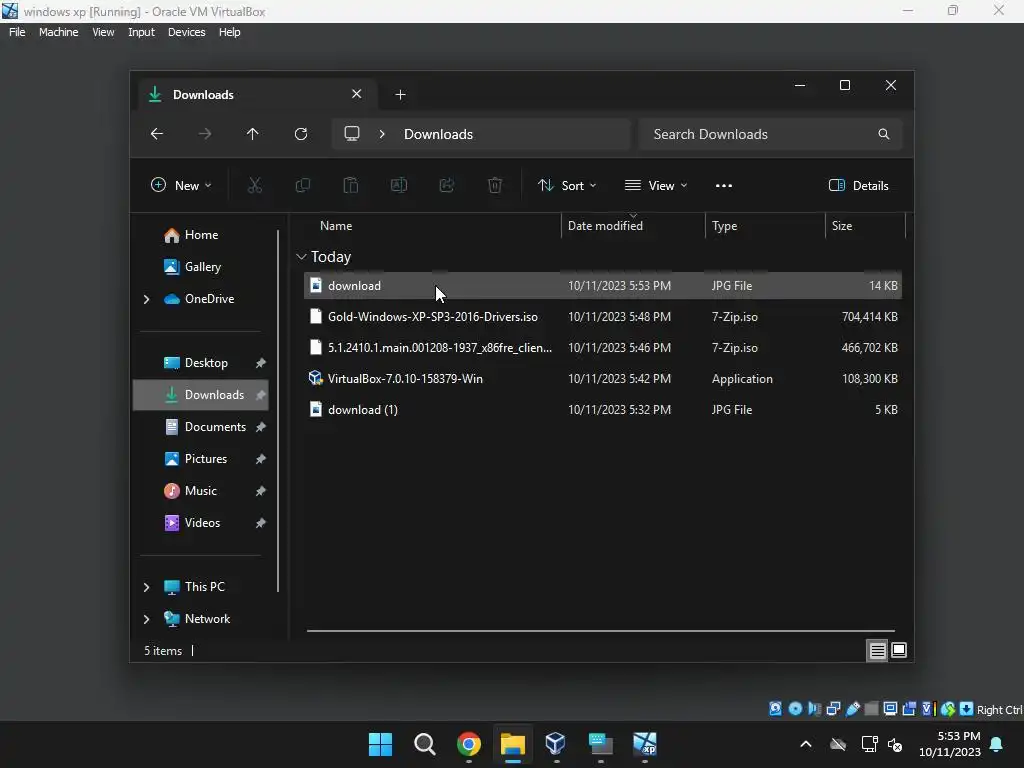Open VirtualBox File menu
The height and width of the screenshot is (768, 1024).
(x=17, y=32)
